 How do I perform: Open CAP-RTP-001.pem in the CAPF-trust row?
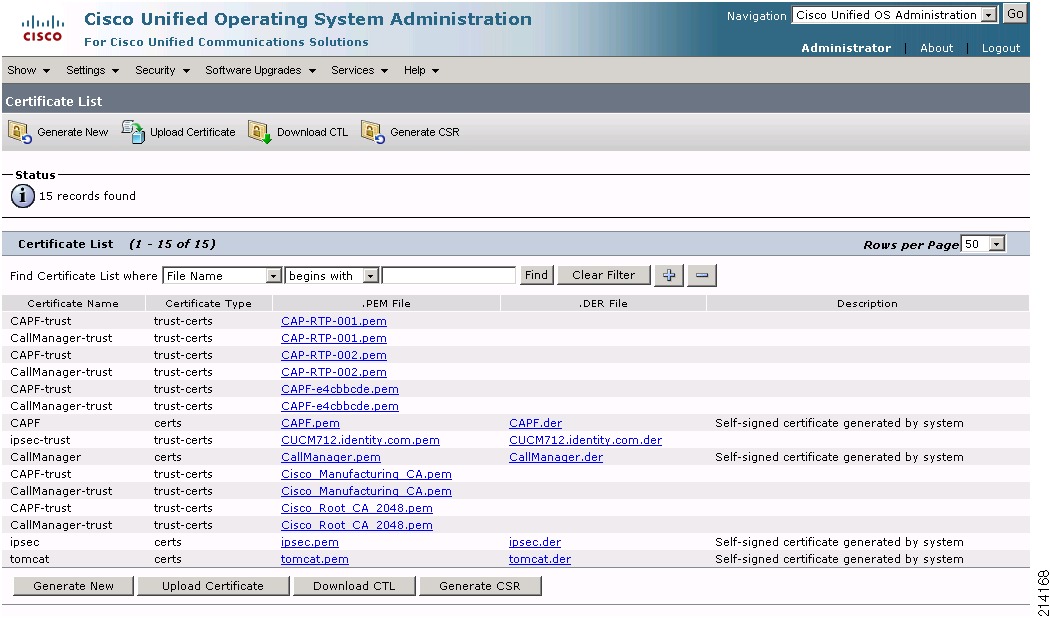coord(333,321)
